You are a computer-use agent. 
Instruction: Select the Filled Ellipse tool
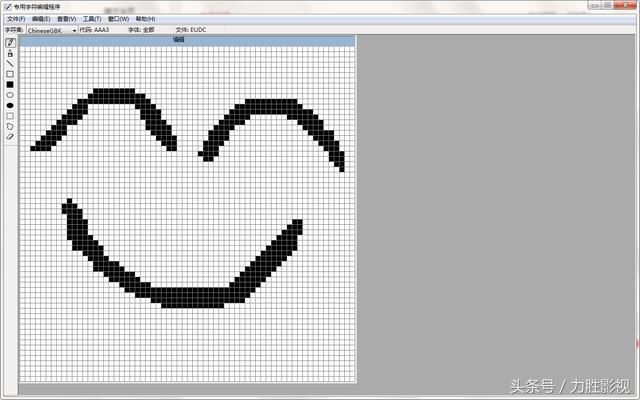10,105
